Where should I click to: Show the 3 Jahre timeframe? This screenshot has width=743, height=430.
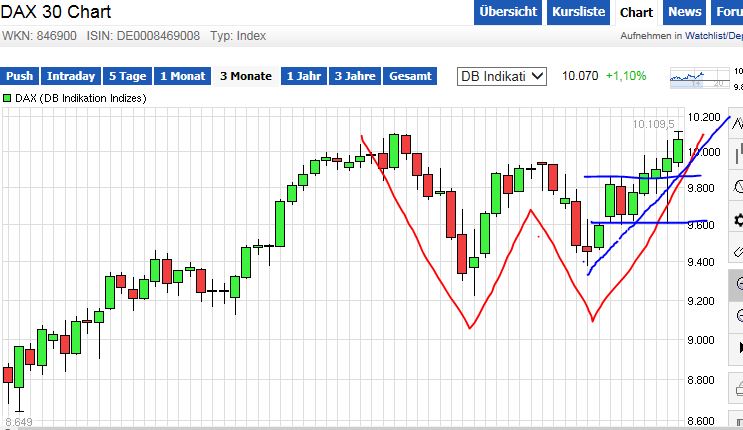click(355, 76)
